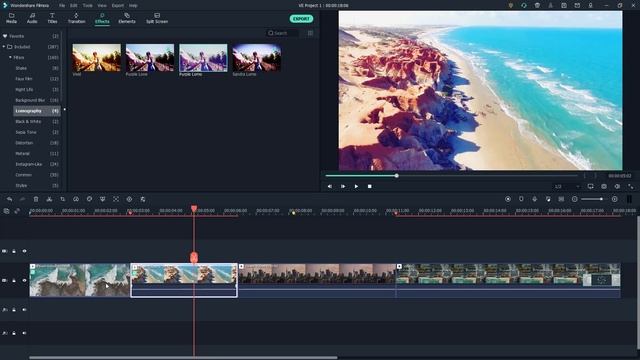
Task: Click the preview volume speaker icon
Action: (x=617, y=187)
